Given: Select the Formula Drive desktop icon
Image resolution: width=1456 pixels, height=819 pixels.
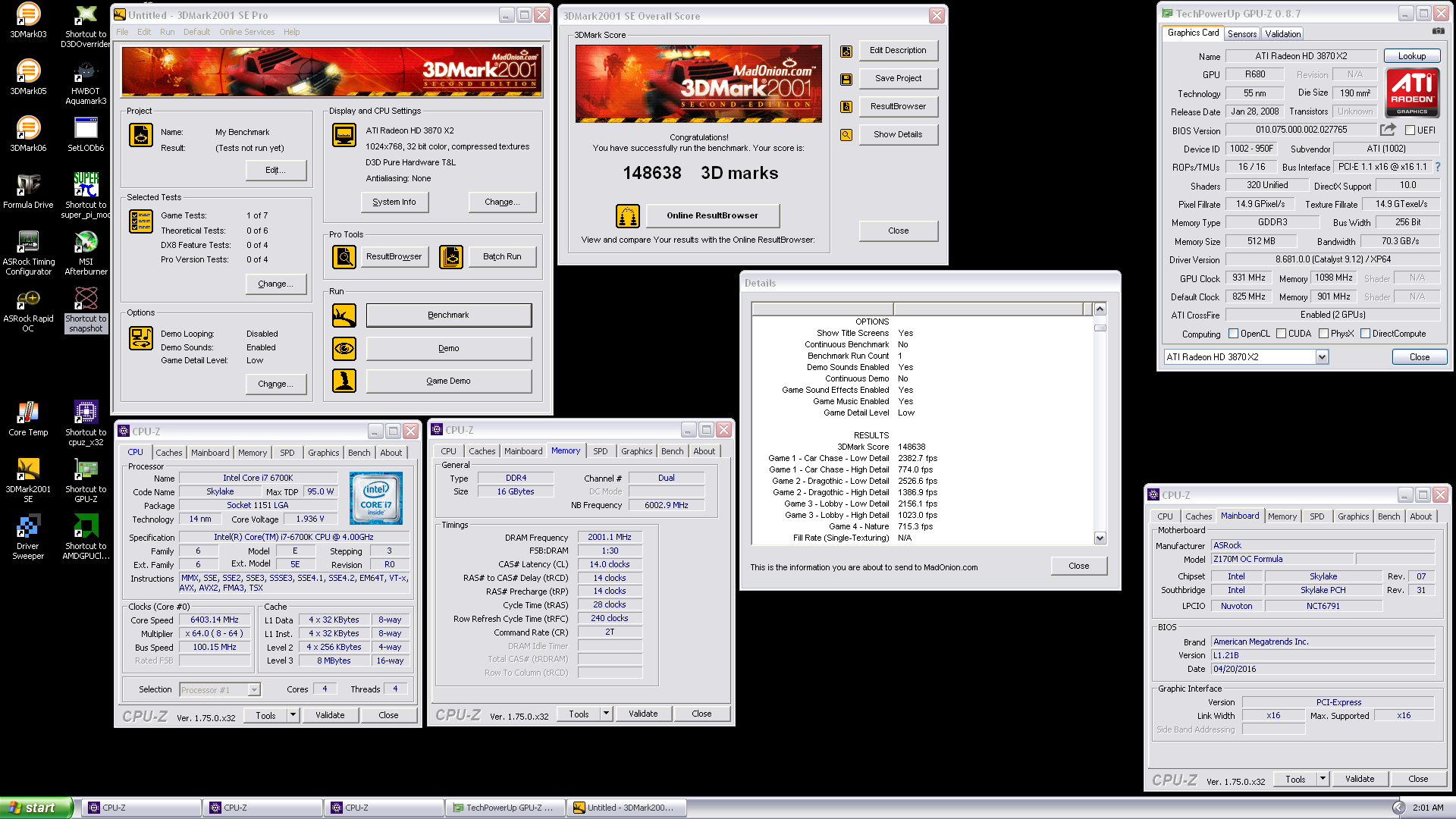Looking at the screenshot, I should coord(28,191).
